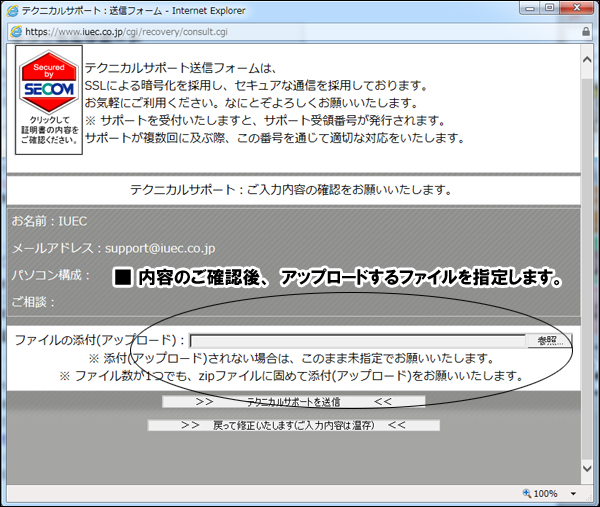600x507 pixels.
Task: Click the email address support@iuec.co.jp
Action: pos(160,248)
